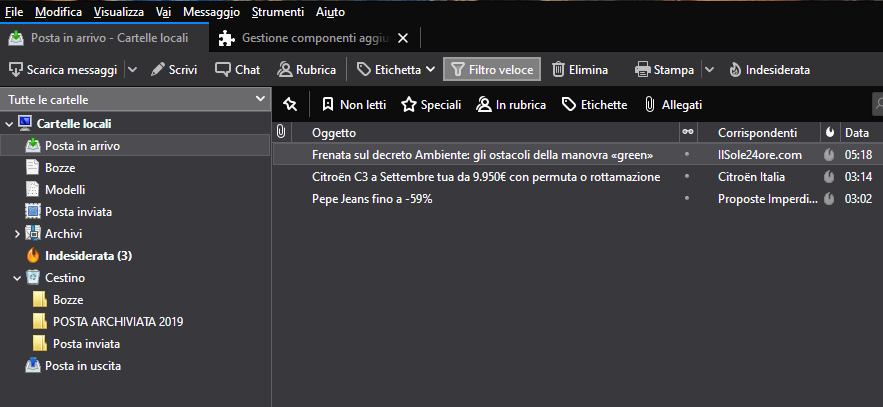
Task: Toggle the Allegati filter
Action: click(x=674, y=105)
